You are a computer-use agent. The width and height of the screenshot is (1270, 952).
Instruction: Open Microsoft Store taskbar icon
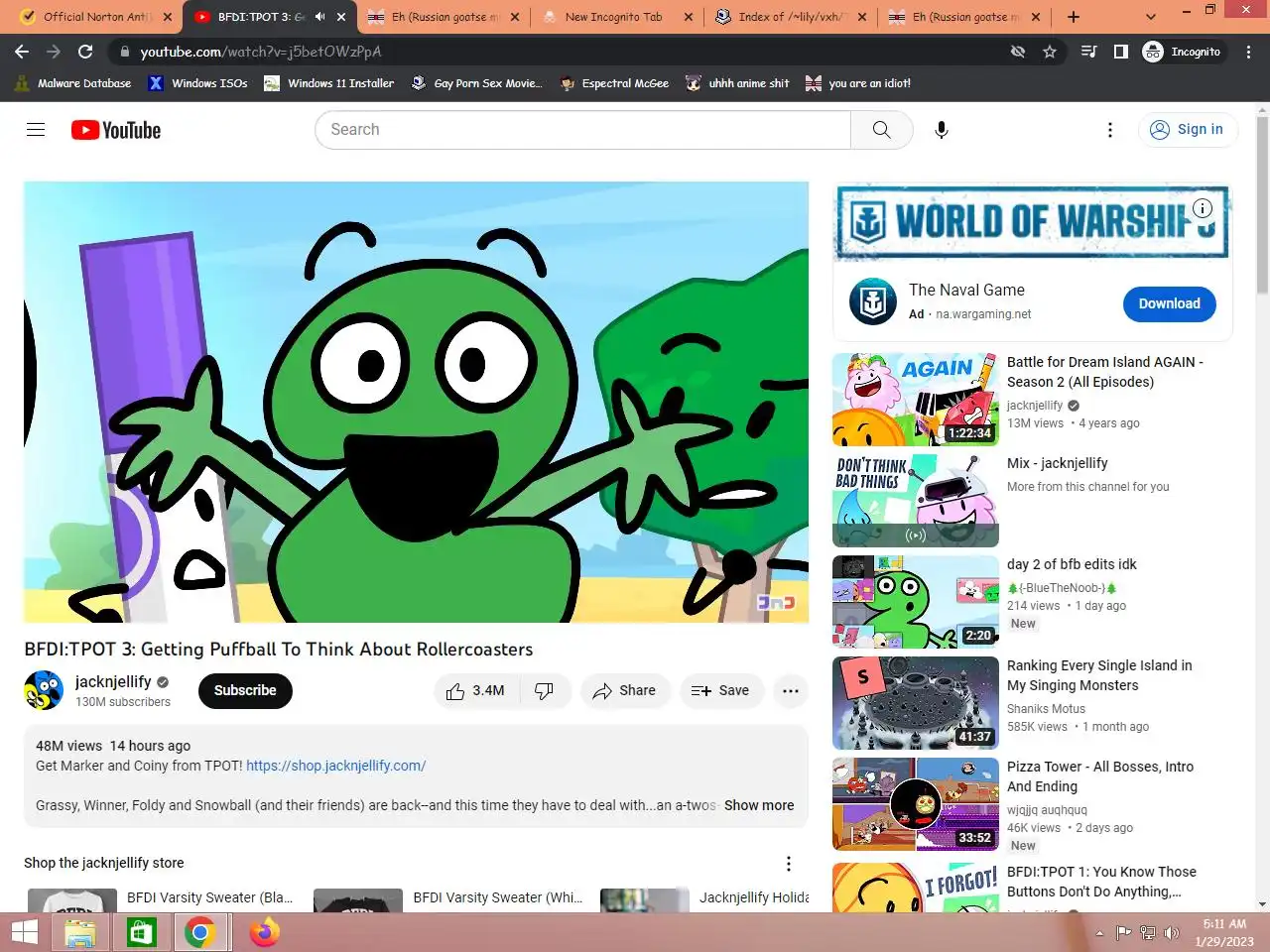click(x=140, y=932)
